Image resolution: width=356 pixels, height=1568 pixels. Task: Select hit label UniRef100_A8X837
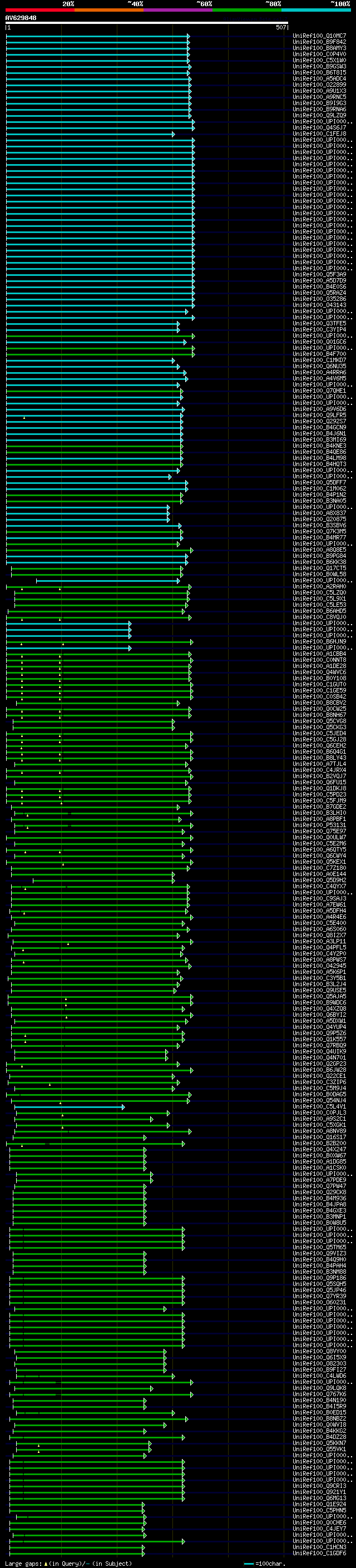319,513
